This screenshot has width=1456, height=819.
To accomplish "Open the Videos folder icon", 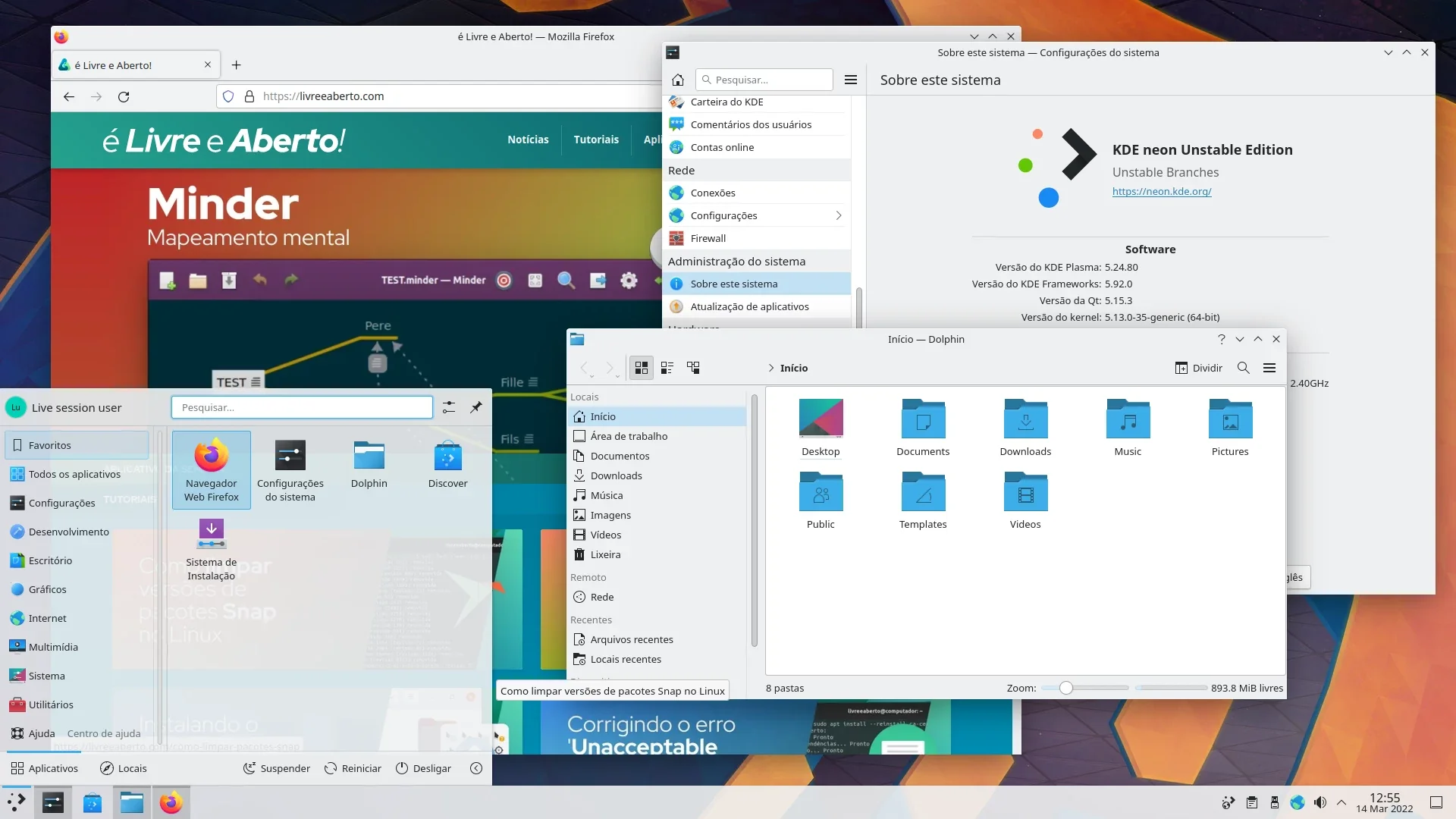I will click(1025, 500).
